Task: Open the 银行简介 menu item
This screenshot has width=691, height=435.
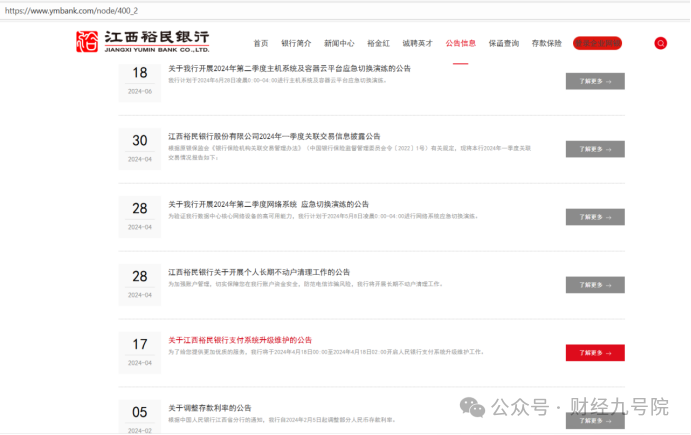Action: pyautogui.click(x=296, y=43)
